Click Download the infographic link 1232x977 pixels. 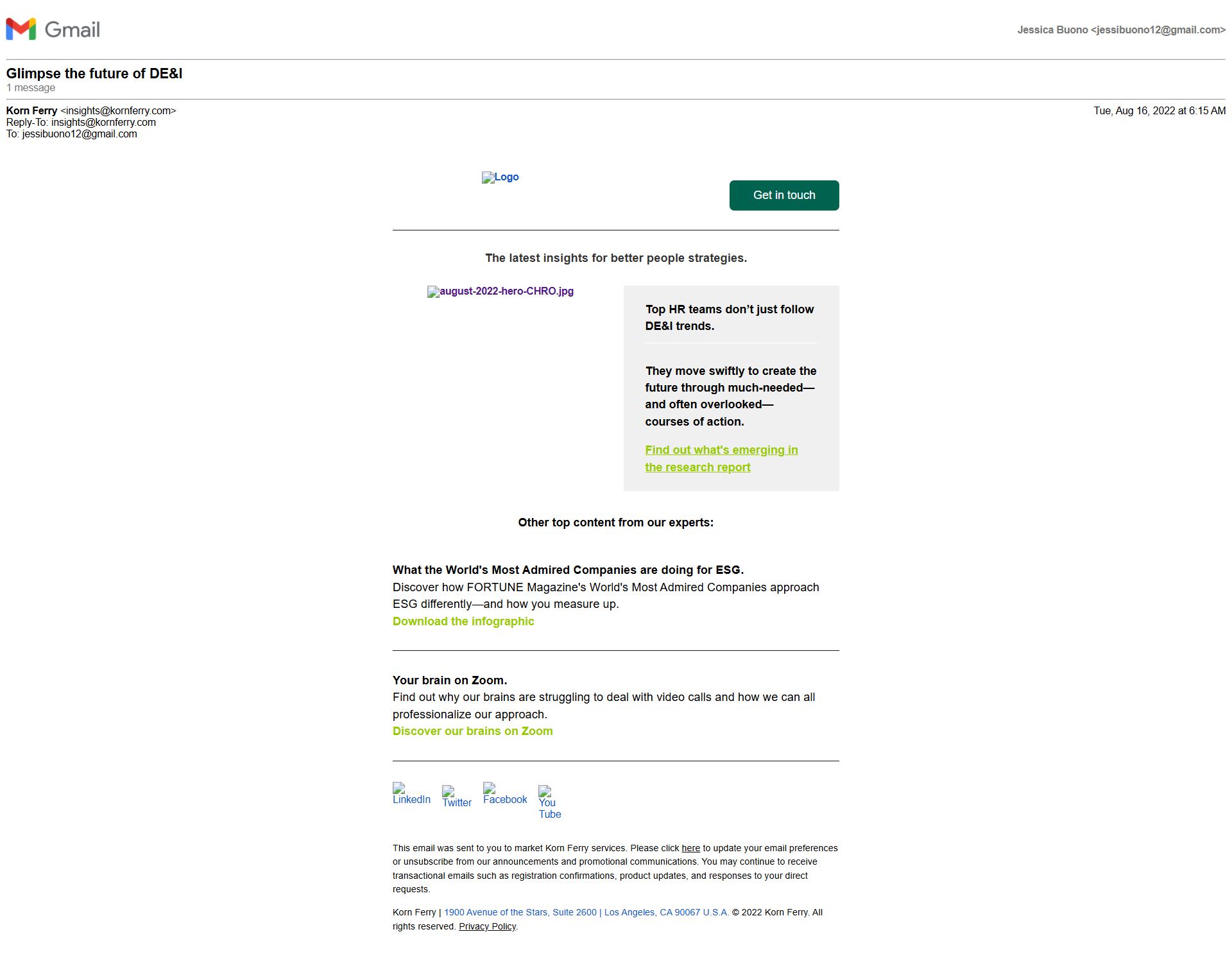(x=463, y=621)
